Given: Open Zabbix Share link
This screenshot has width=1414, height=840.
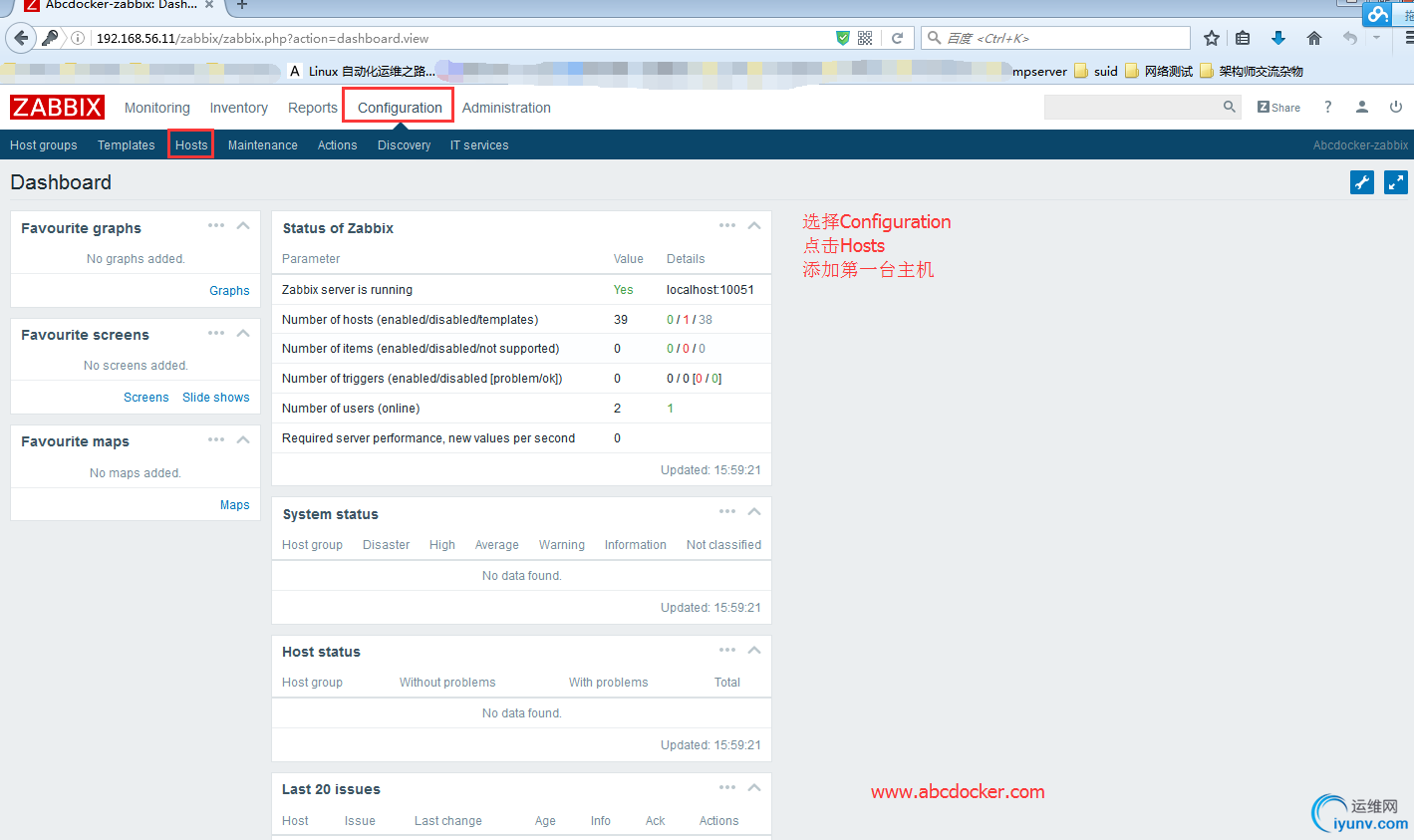Looking at the screenshot, I should tap(1278, 108).
